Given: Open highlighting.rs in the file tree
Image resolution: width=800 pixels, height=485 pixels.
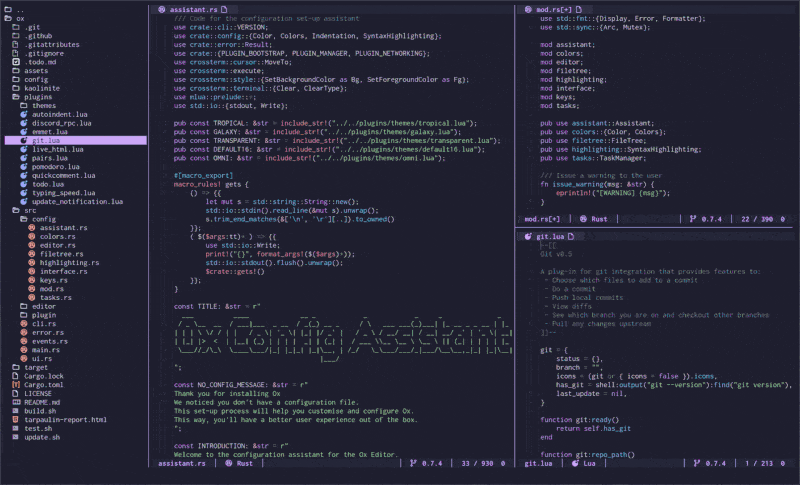Looking at the screenshot, I should click(69, 263).
